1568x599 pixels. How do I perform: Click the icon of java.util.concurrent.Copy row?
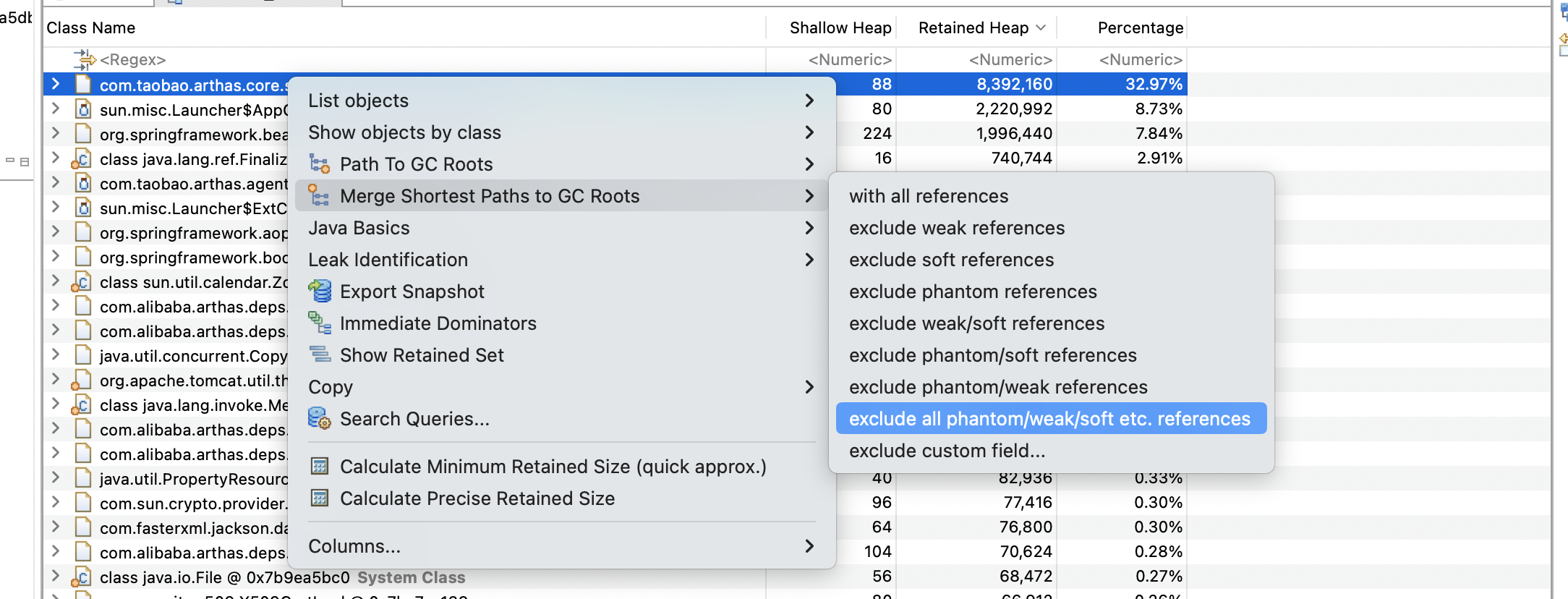(84, 355)
